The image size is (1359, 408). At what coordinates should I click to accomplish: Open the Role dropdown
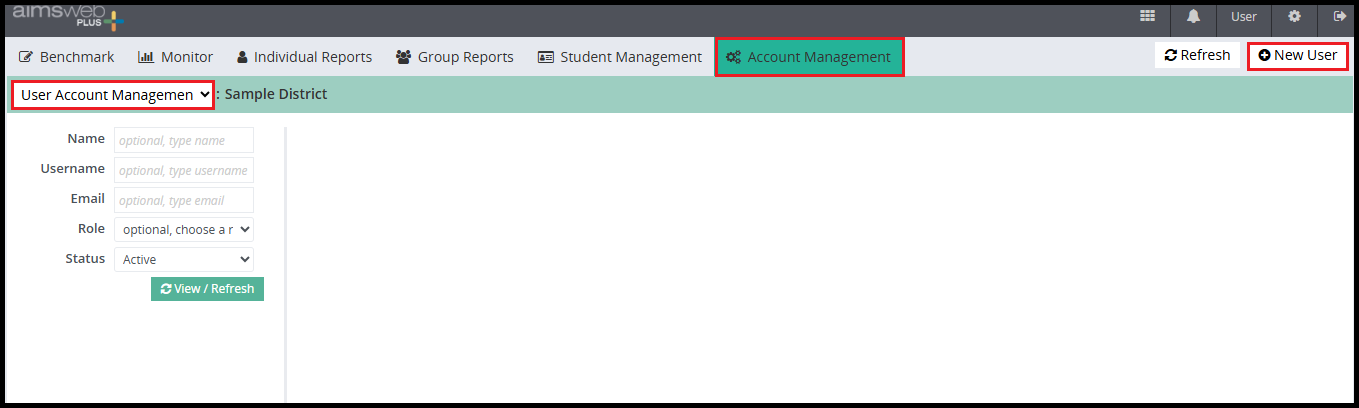[184, 230]
